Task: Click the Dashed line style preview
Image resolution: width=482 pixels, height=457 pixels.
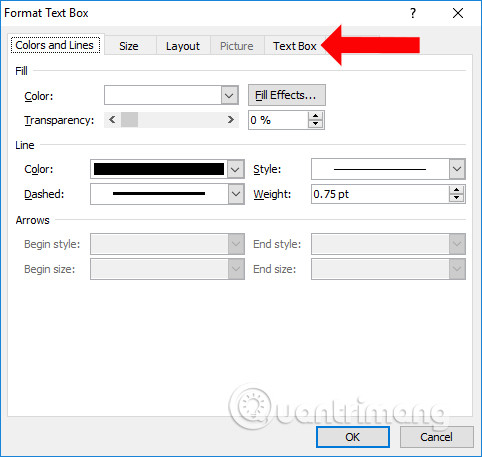Action: click(159, 194)
